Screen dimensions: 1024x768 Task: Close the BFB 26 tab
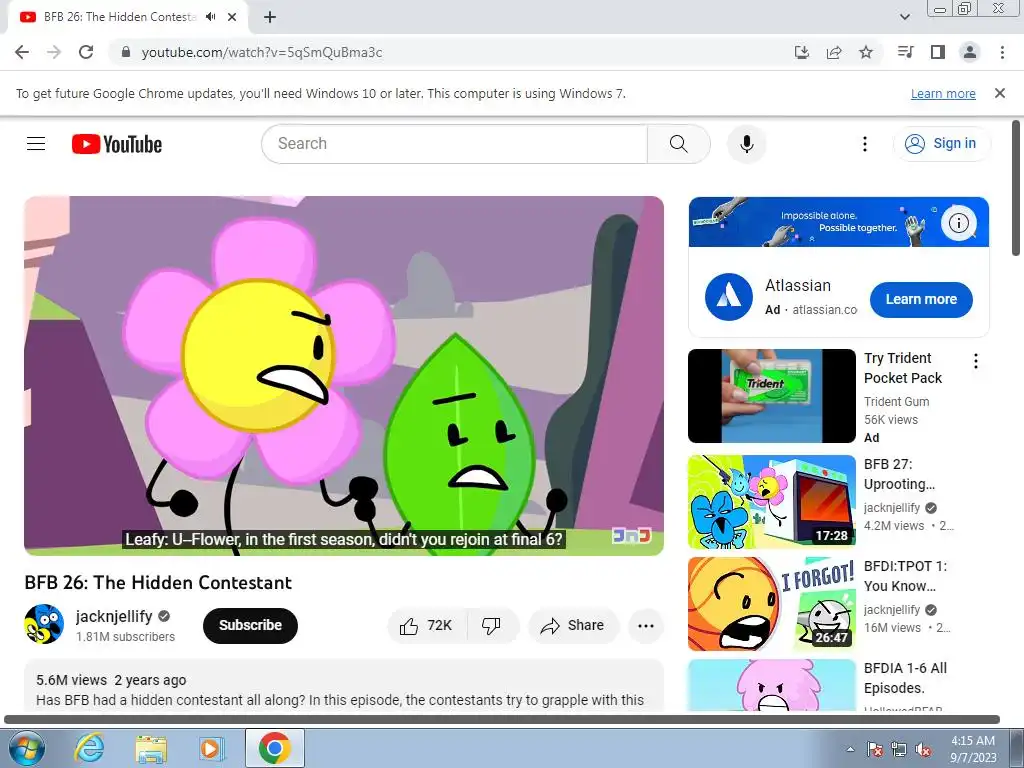pyautogui.click(x=232, y=17)
